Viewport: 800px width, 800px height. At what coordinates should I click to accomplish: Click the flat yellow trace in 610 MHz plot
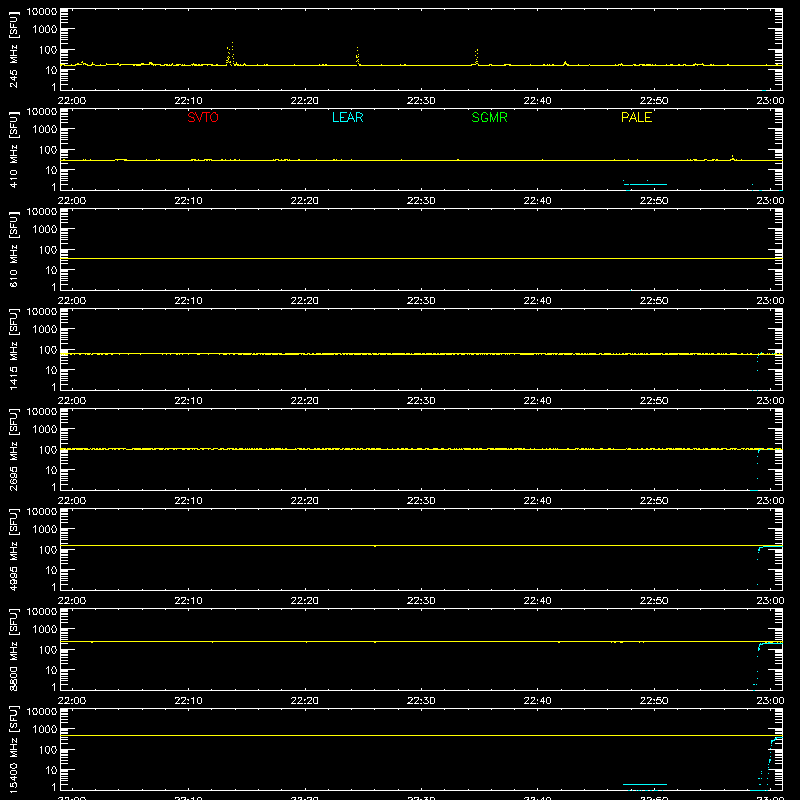pyautogui.click(x=421, y=259)
